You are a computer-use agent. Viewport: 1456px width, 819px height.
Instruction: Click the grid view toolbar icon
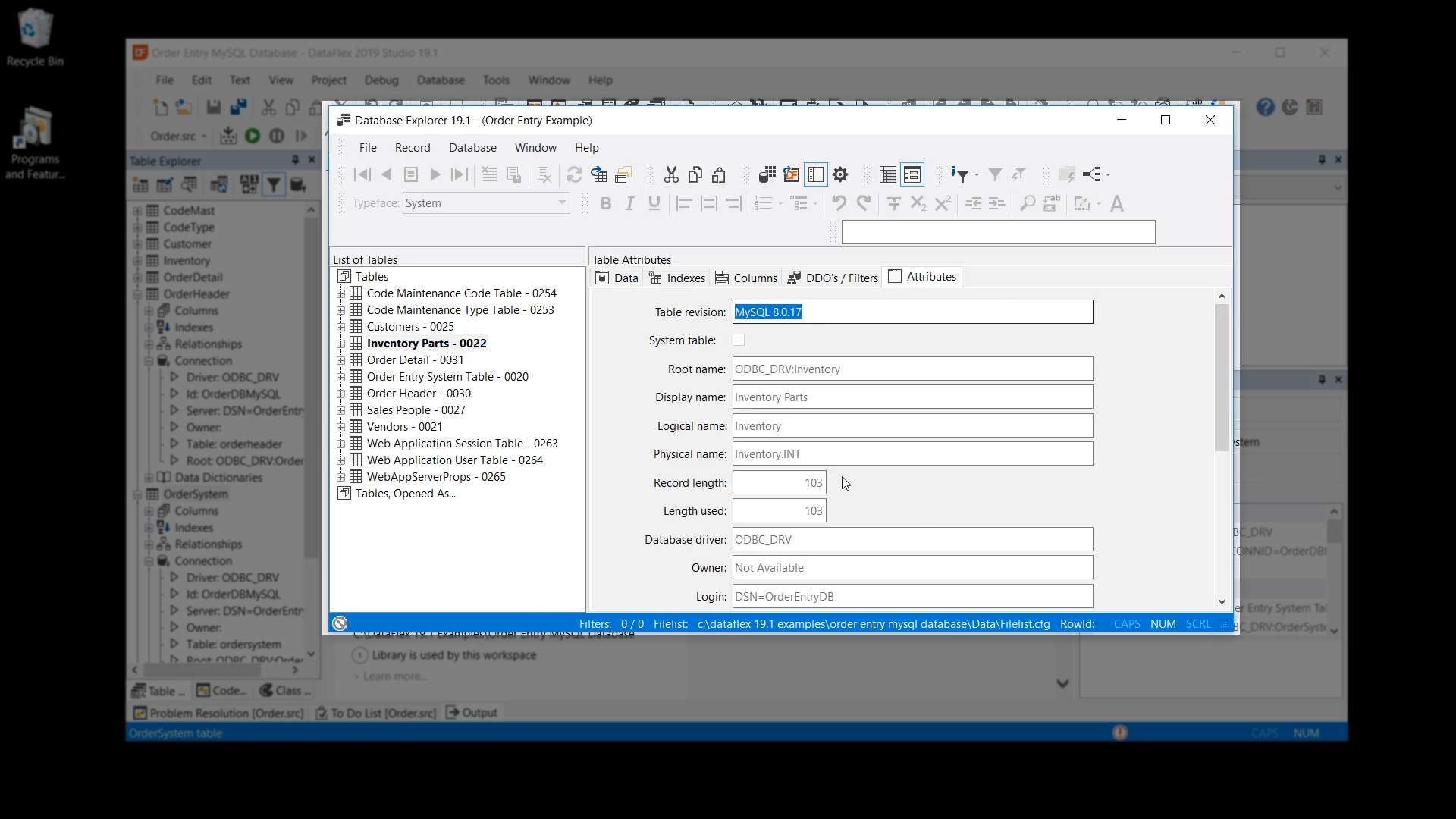(x=887, y=175)
